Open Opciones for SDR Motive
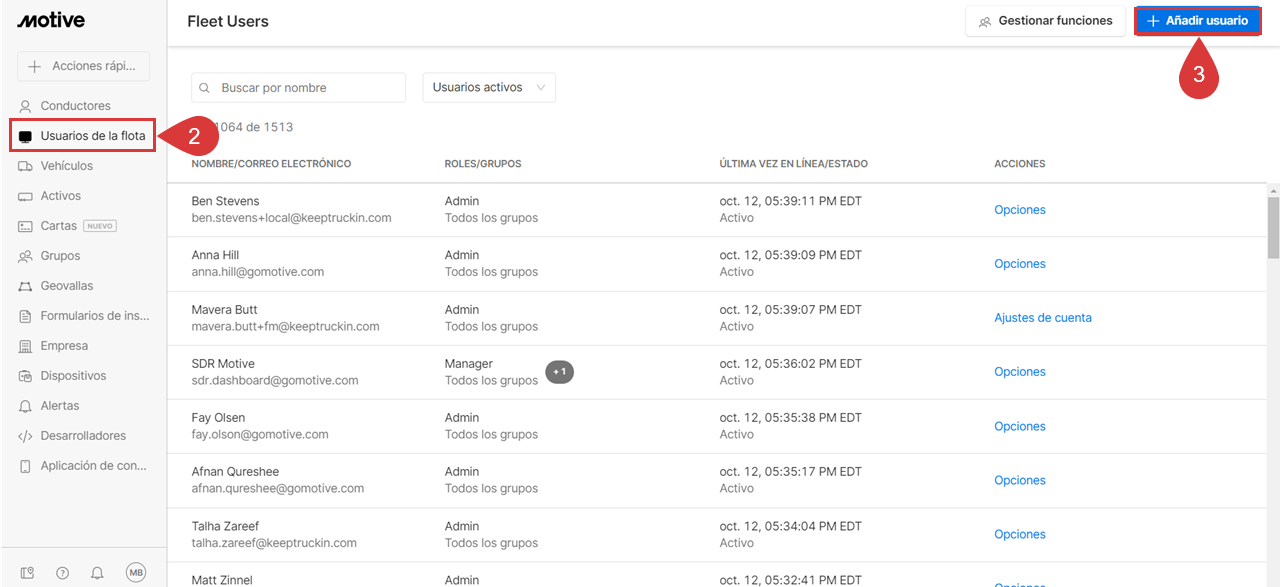 coord(1020,372)
